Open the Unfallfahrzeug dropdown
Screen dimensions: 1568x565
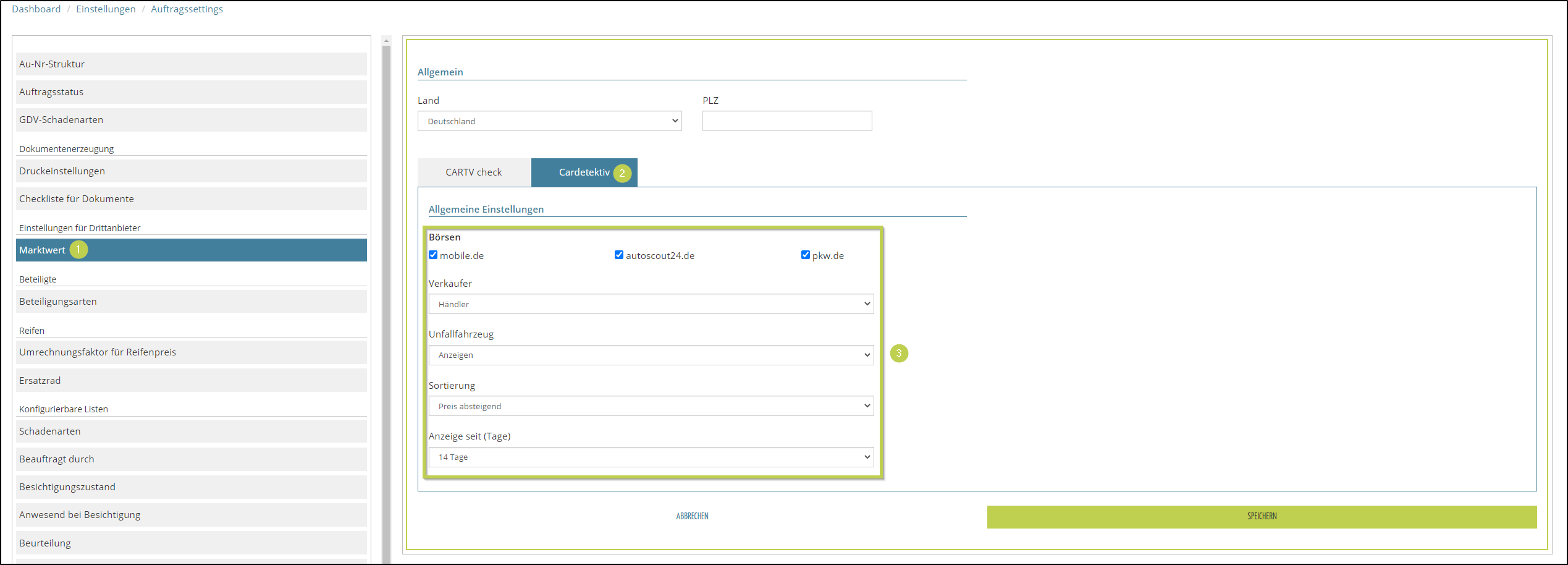pyautogui.click(x=651, y=355)
